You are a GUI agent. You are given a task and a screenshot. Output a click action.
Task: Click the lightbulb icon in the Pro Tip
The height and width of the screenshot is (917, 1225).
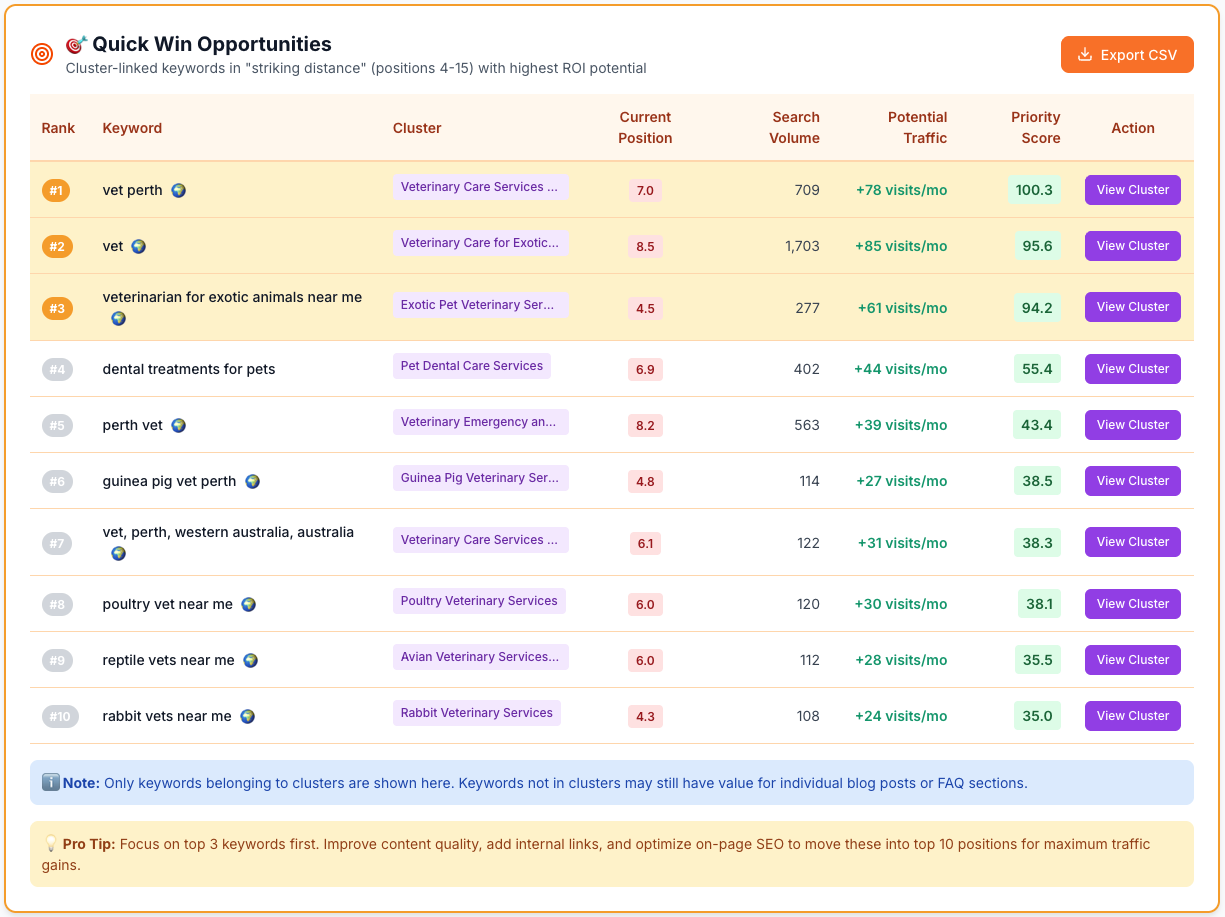click(51, 843)
